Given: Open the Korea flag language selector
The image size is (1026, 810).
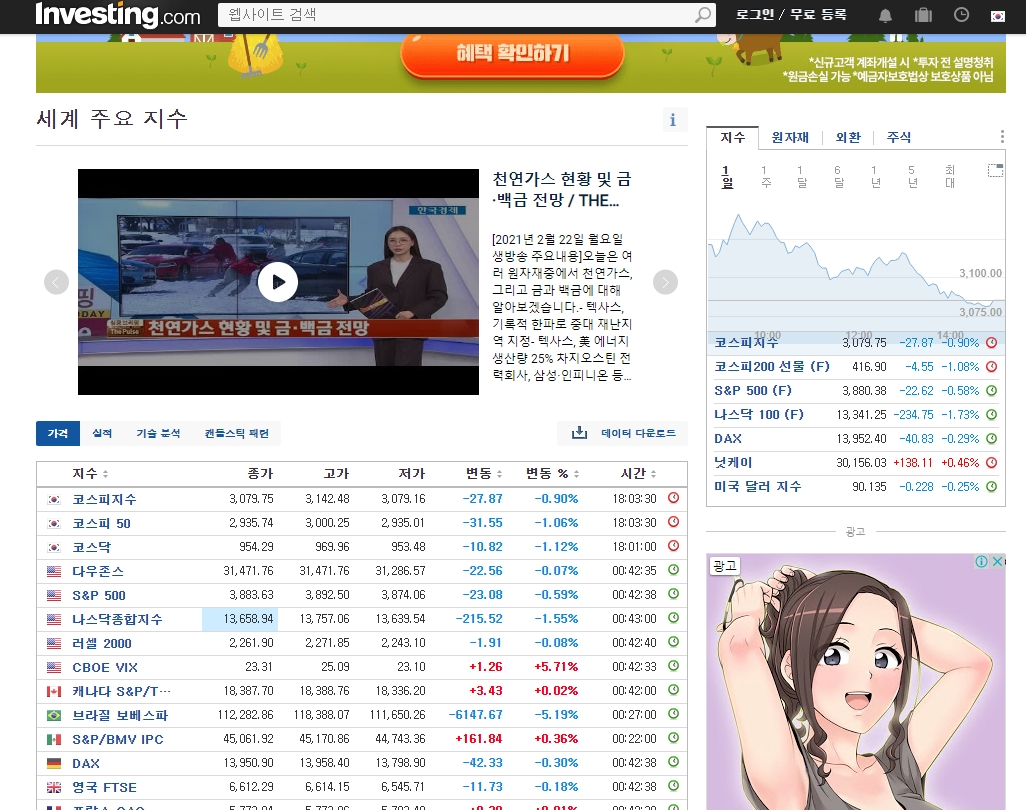Looking at the screenshot, I should tap(998, 16).
